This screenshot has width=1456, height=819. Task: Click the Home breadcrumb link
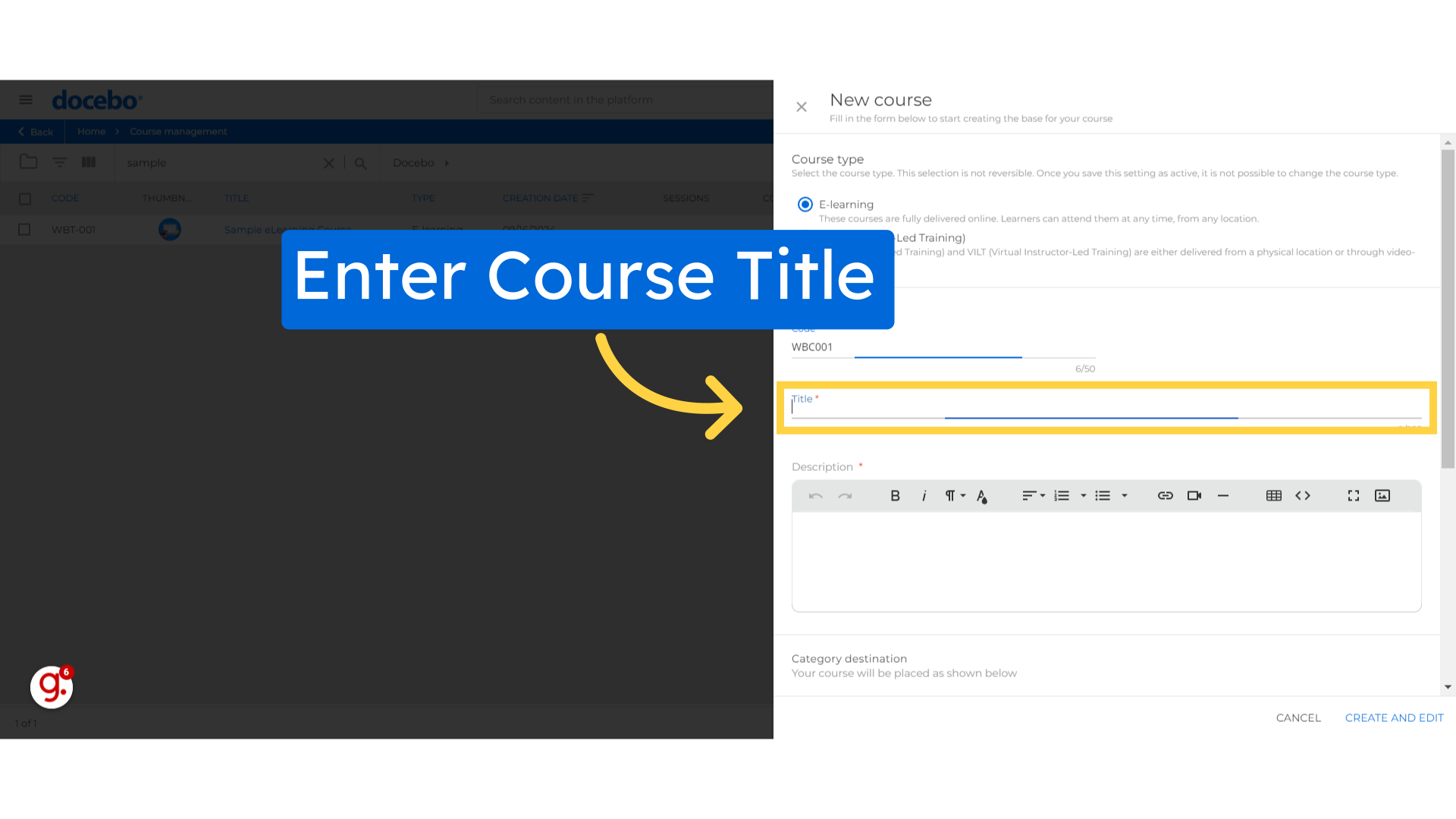pos(91,131)
